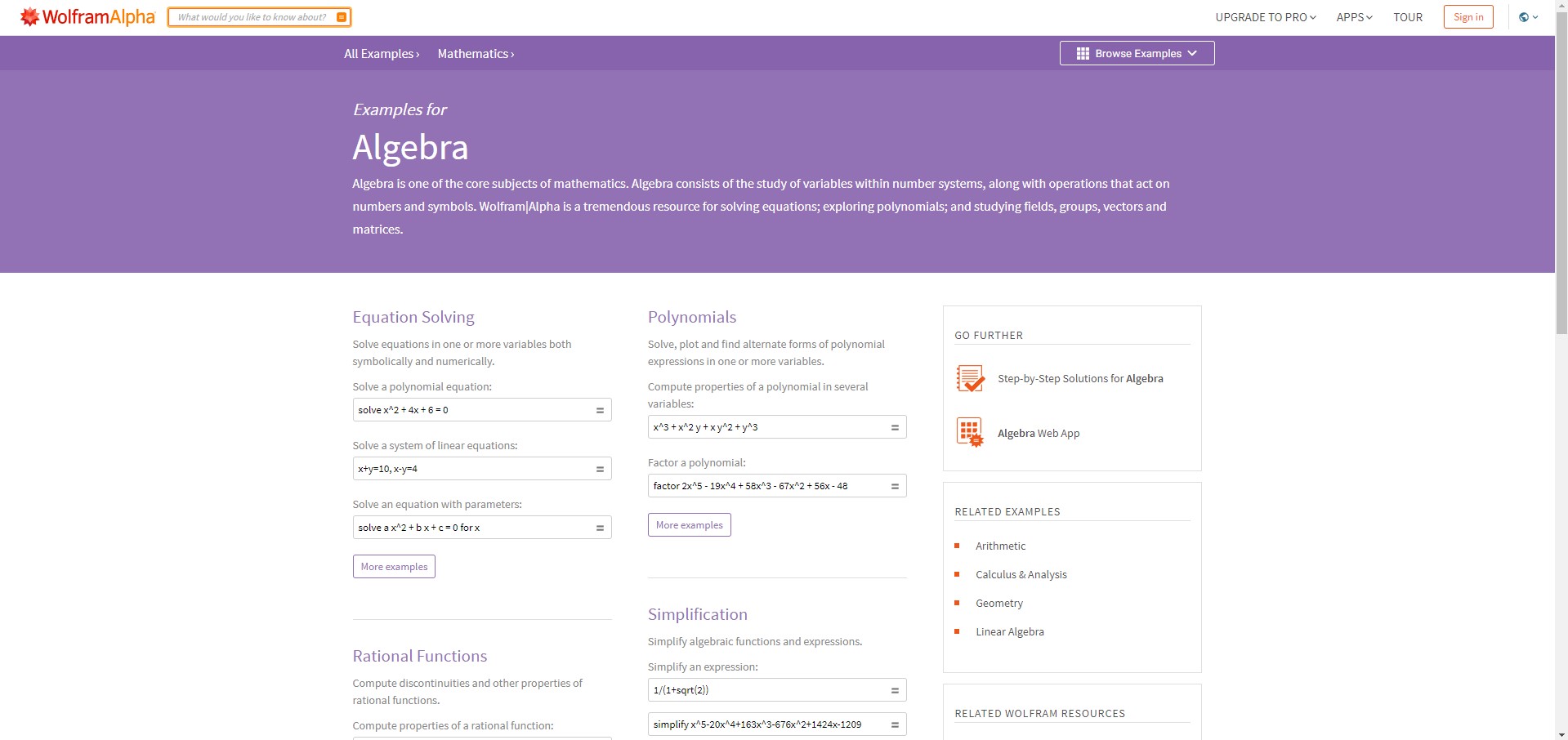
Task: Click the 'Solve a polynomial equation:' label
Action: point(422,386)
